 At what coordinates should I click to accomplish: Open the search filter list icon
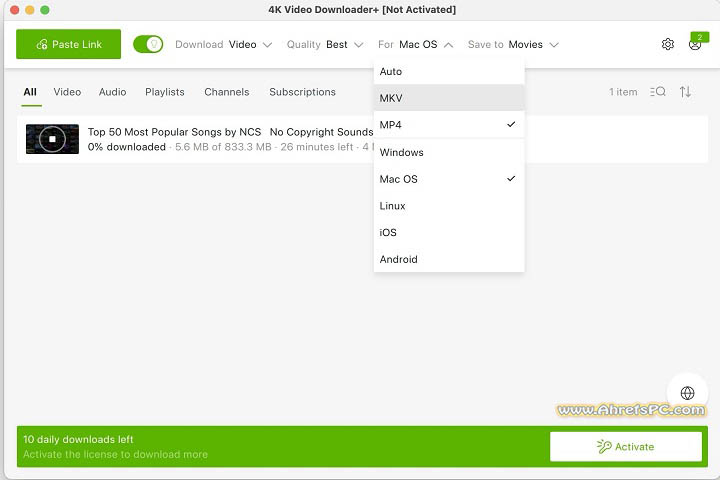pyautogui.click(x=658, y=91)
